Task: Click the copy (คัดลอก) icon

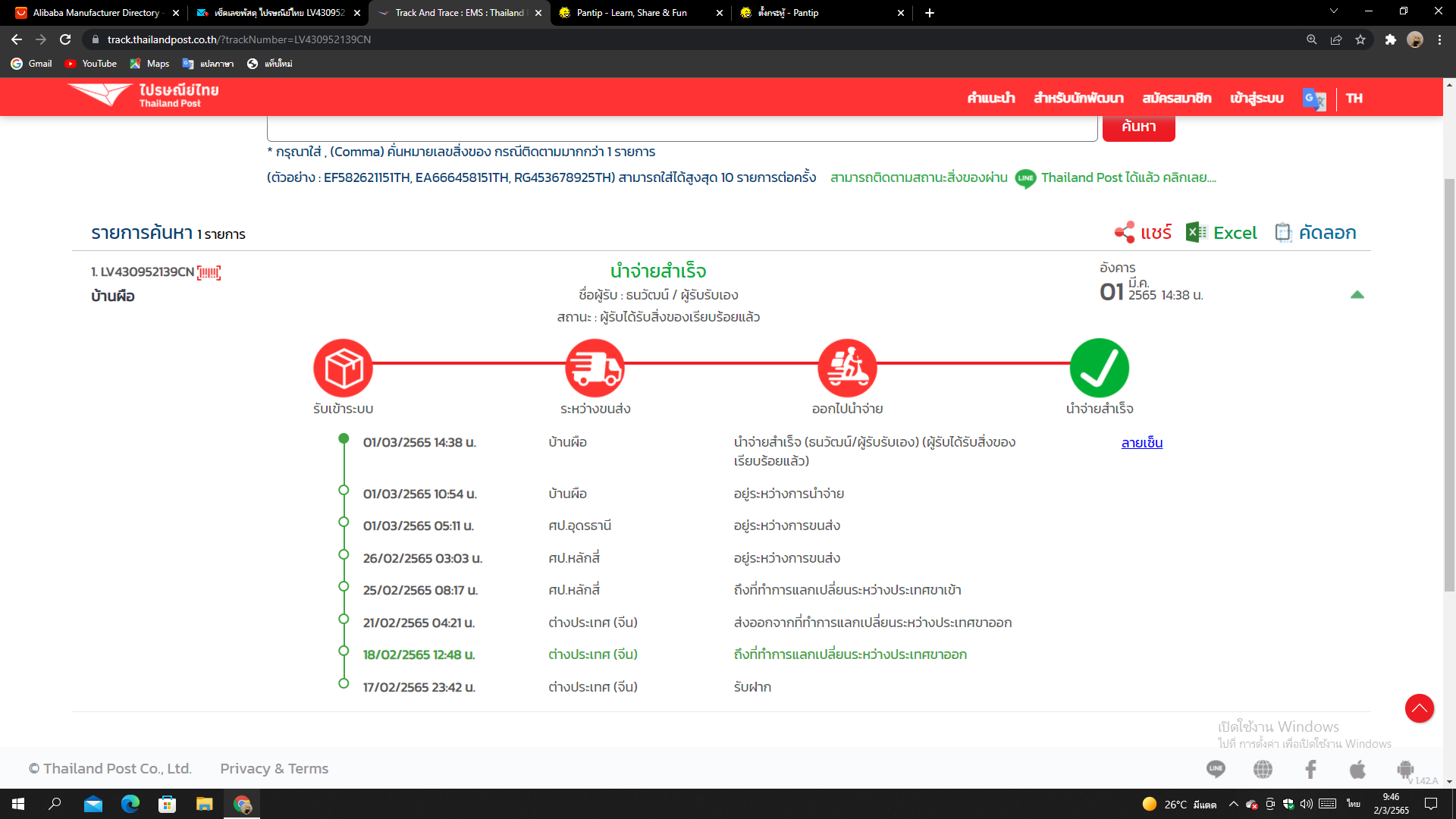Action: pyautogui.click(x=1283, y=233)
